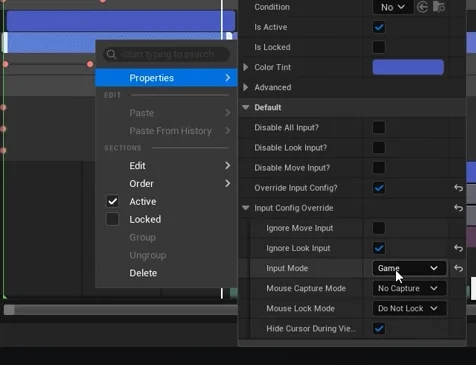Screen dimensions: 476x365
Task: Click Paste From History menu entry
Action: pyautogui.click(x=166, y=131)
